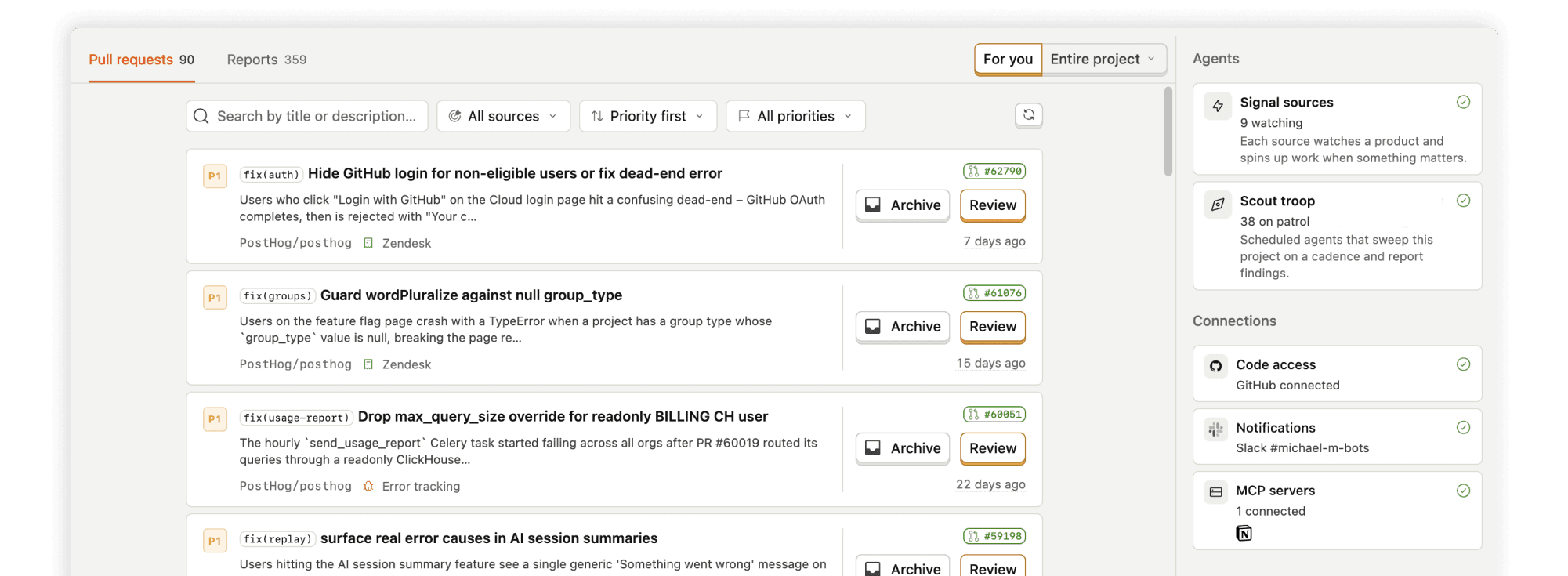Click the Slack #michael-m-bots text
The image size is (1568, 576).
tap(1302, 448)
